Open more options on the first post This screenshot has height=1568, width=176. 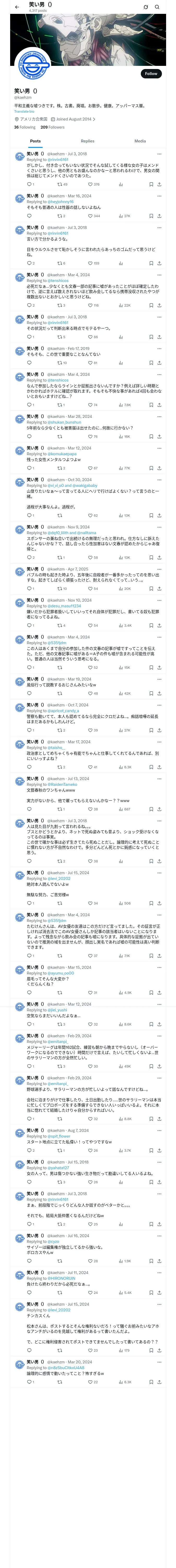159,154
